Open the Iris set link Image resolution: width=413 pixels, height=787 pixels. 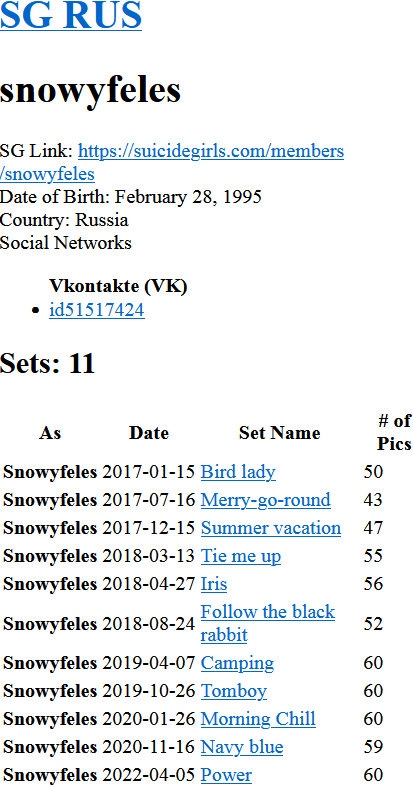click(x=214, y=584)
